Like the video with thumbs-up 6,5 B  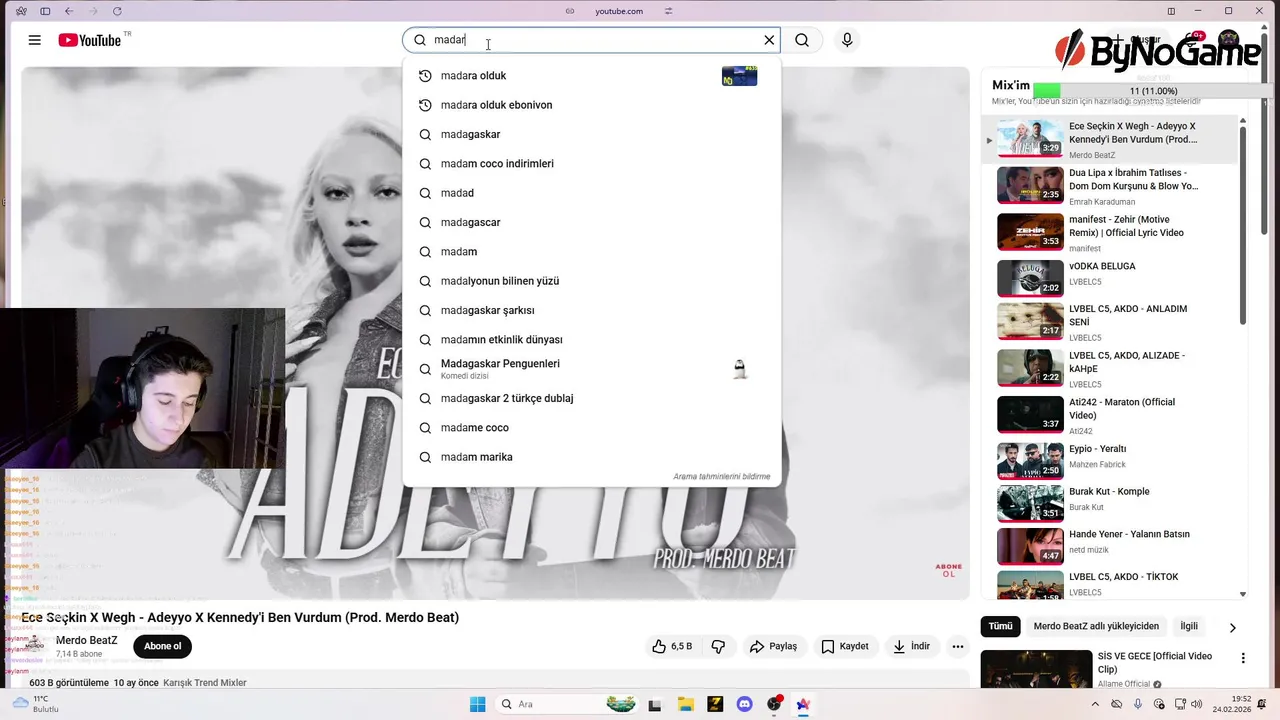672,647
